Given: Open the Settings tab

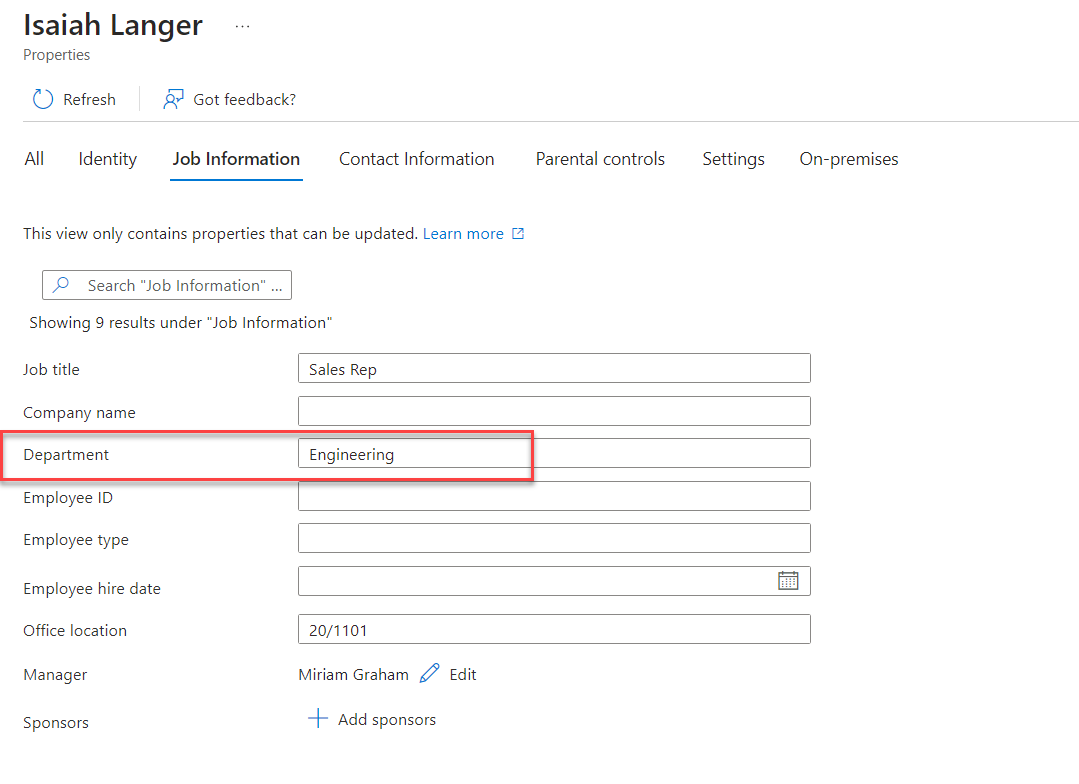Looking at the screenshot, I should (733, 159).
